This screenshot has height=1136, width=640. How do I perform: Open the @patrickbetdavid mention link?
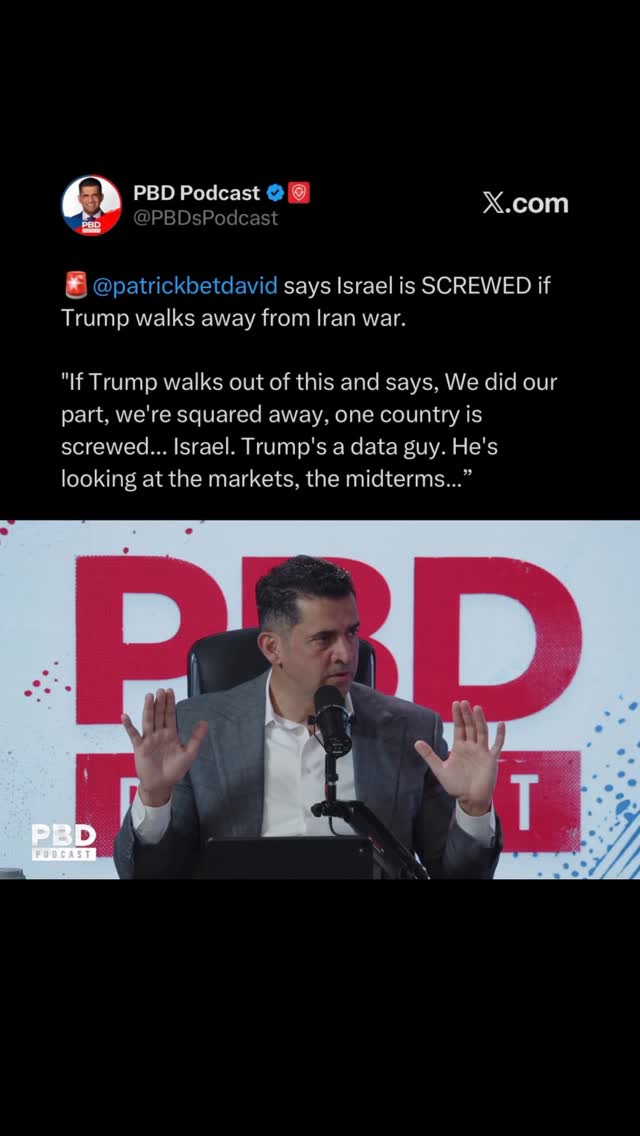click(185, 286)
